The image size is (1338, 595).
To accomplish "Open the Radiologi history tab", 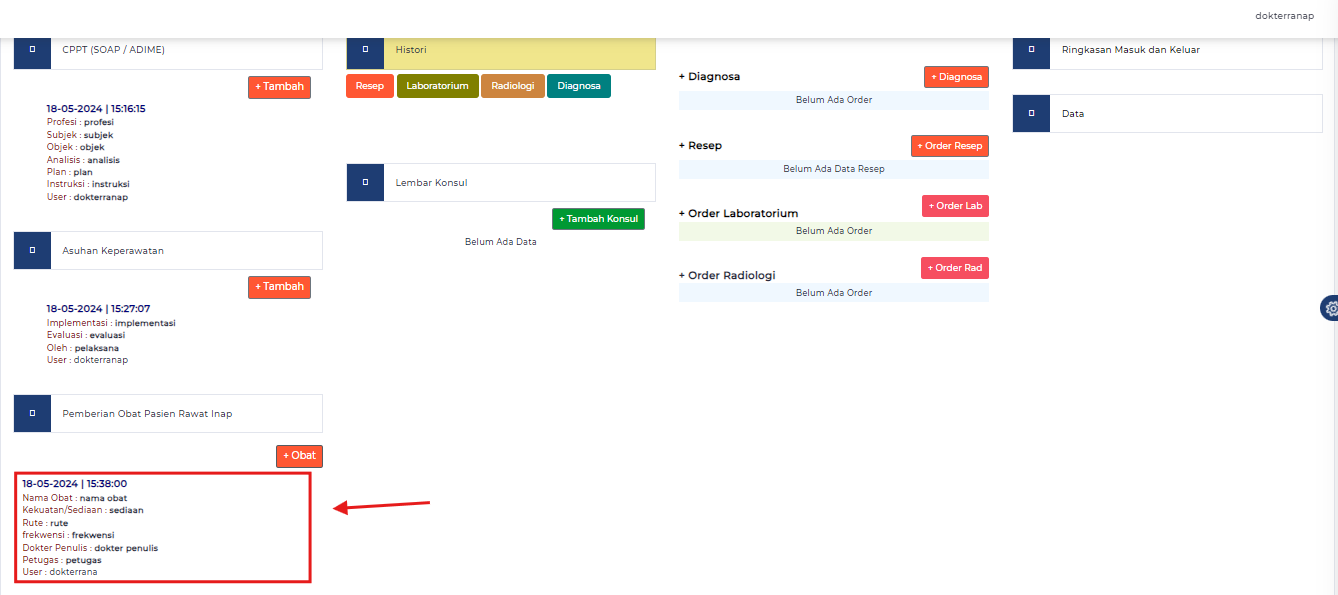I will coord(513,86).
